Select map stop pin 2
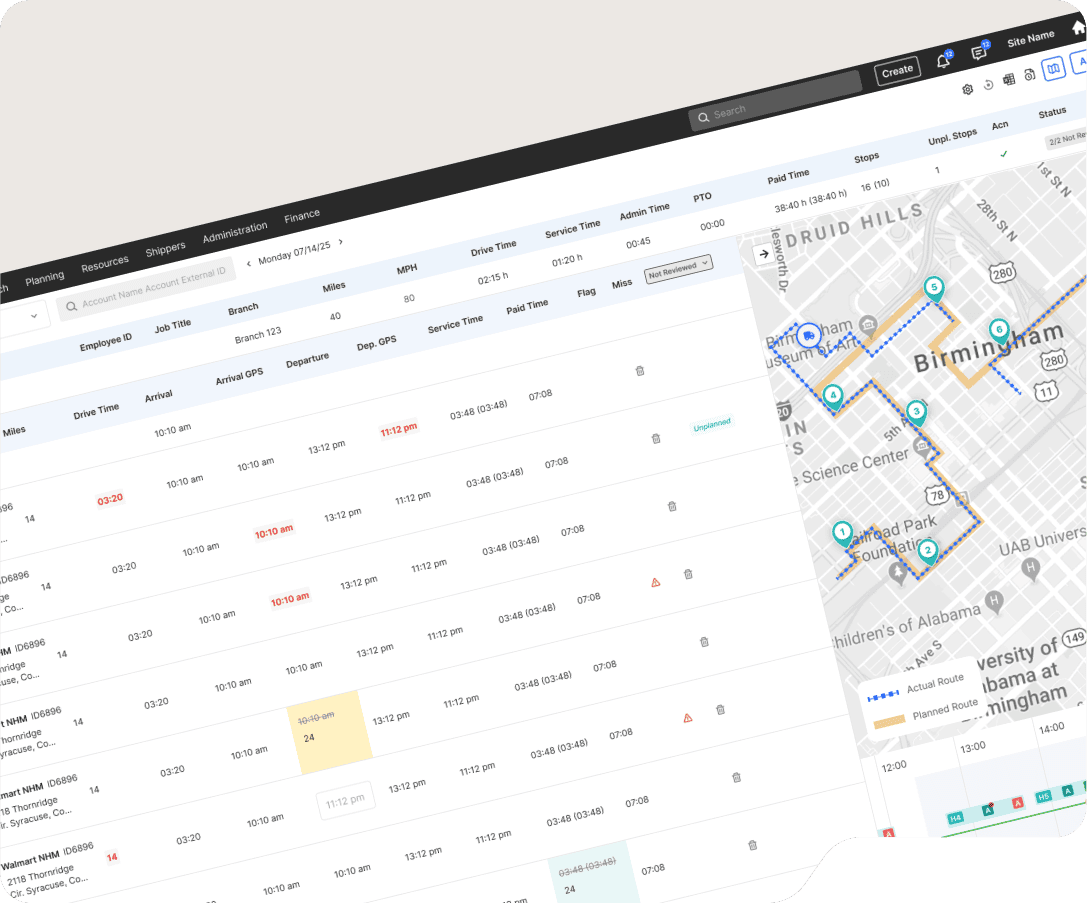 click(x=928, y=552)
